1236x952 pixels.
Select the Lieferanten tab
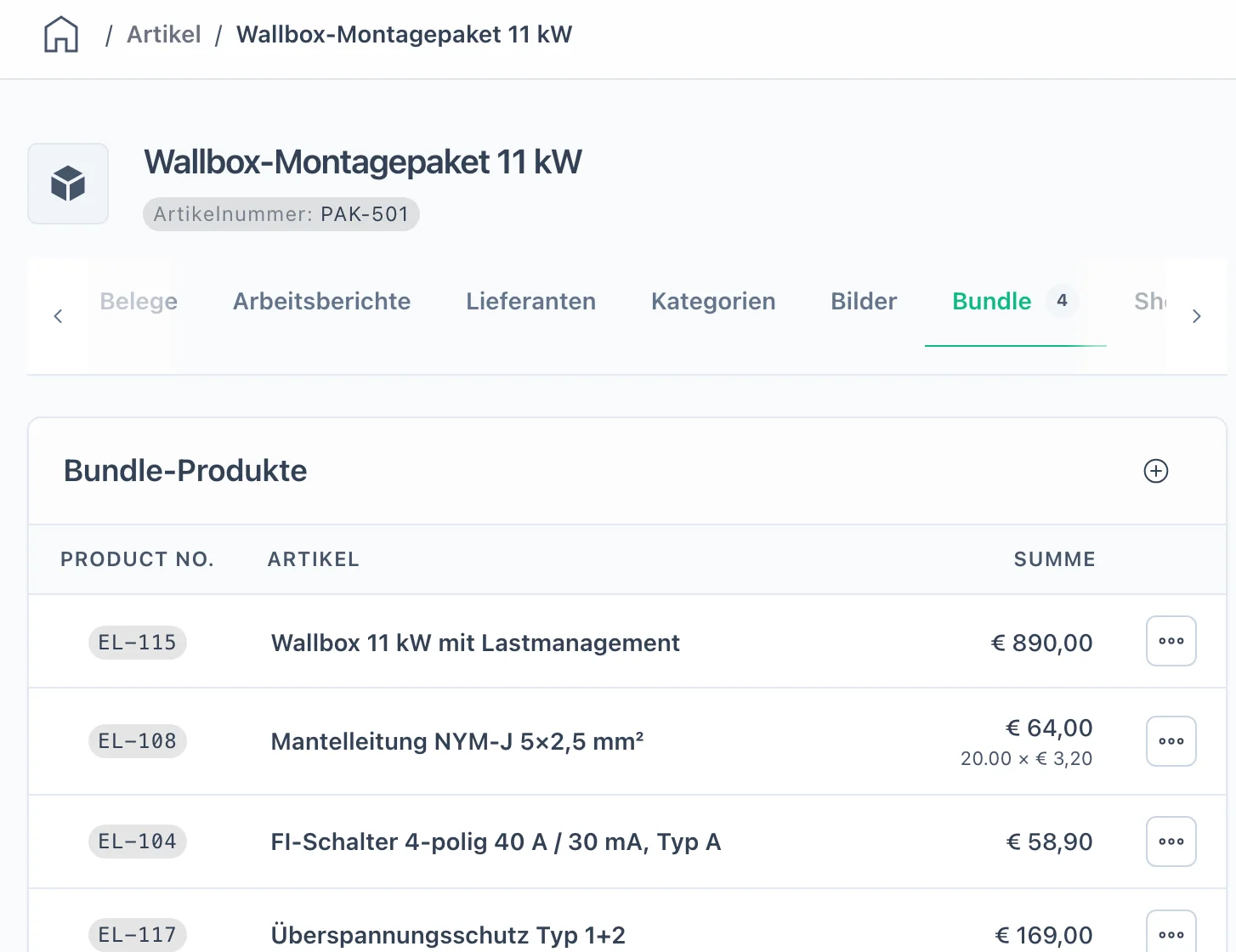click(x=531, y=301)
